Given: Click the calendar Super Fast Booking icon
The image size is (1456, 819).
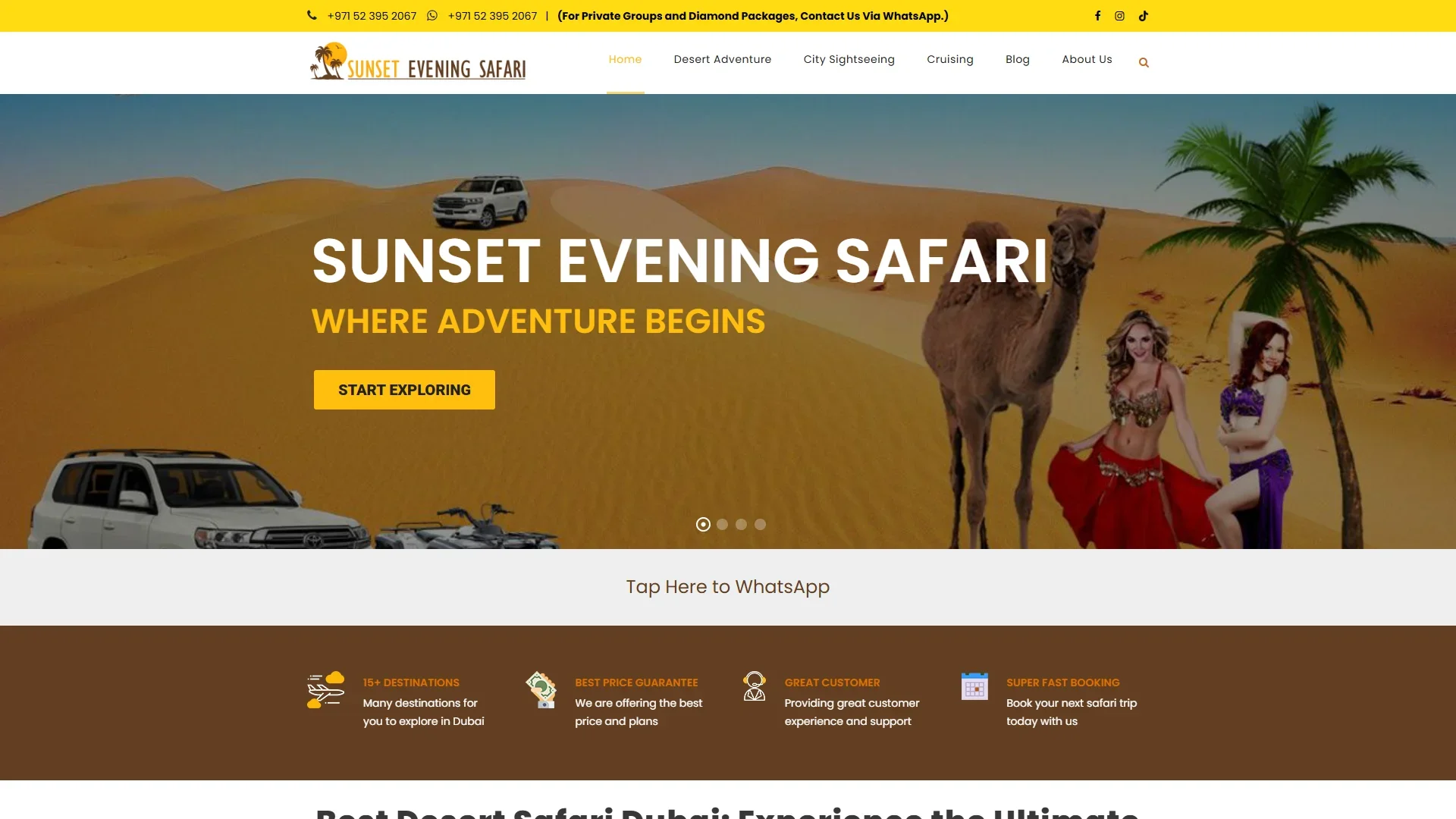Looking at the screenshot, I should point(974,686).
